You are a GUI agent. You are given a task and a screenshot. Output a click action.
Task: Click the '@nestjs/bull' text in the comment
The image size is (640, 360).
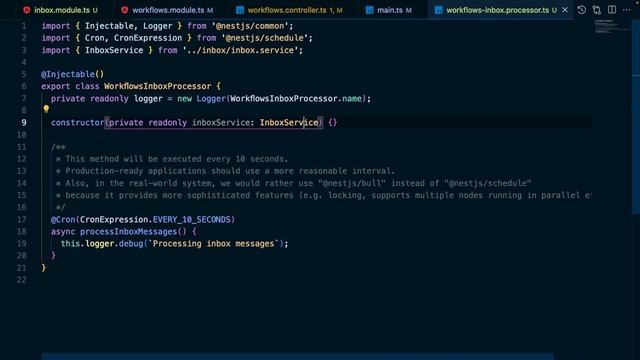point(351,183)
